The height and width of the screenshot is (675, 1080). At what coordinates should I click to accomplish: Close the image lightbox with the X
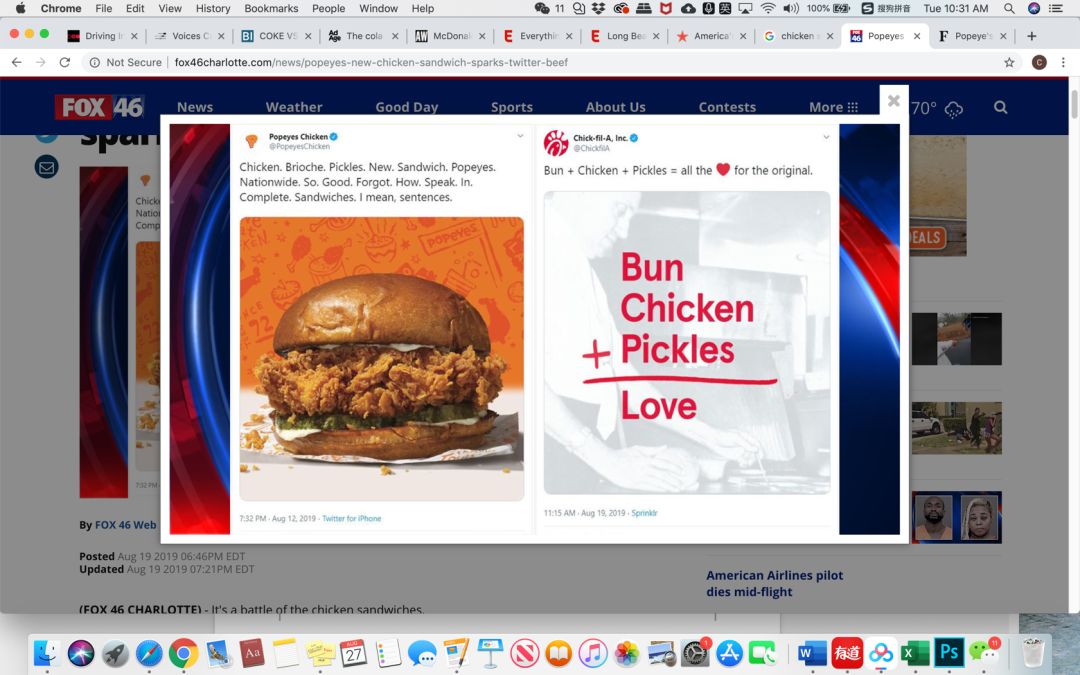tap(893, 101)
